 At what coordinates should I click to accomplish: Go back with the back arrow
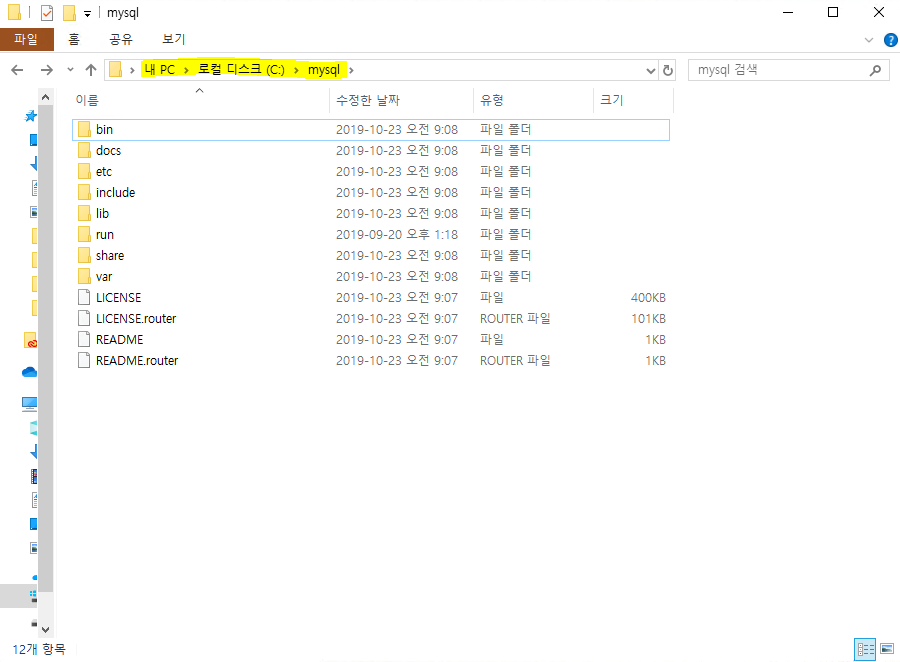click(x=17, y=70)
